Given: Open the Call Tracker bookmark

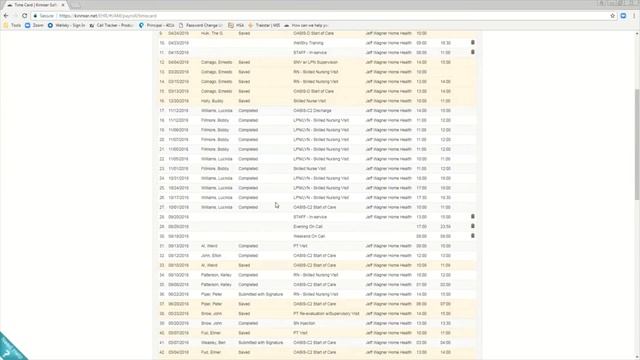Looking at the screenshot, I should point(111,25).
